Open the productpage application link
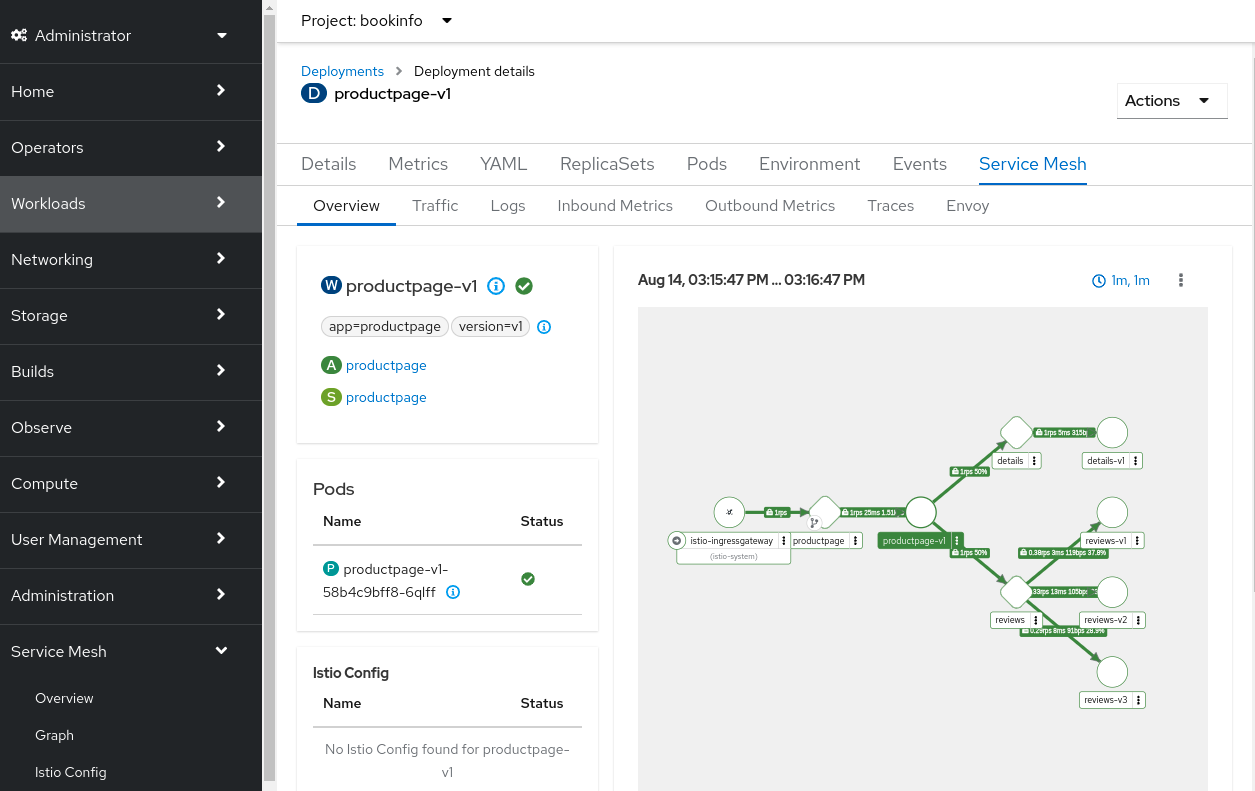The width and height of the screenshot is (1255, 791). click(x=386, y=366)
